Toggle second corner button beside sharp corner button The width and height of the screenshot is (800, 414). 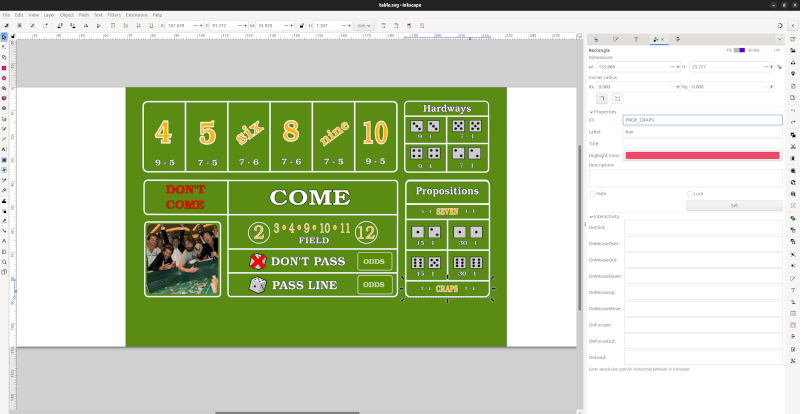click(x=617, y=99)
